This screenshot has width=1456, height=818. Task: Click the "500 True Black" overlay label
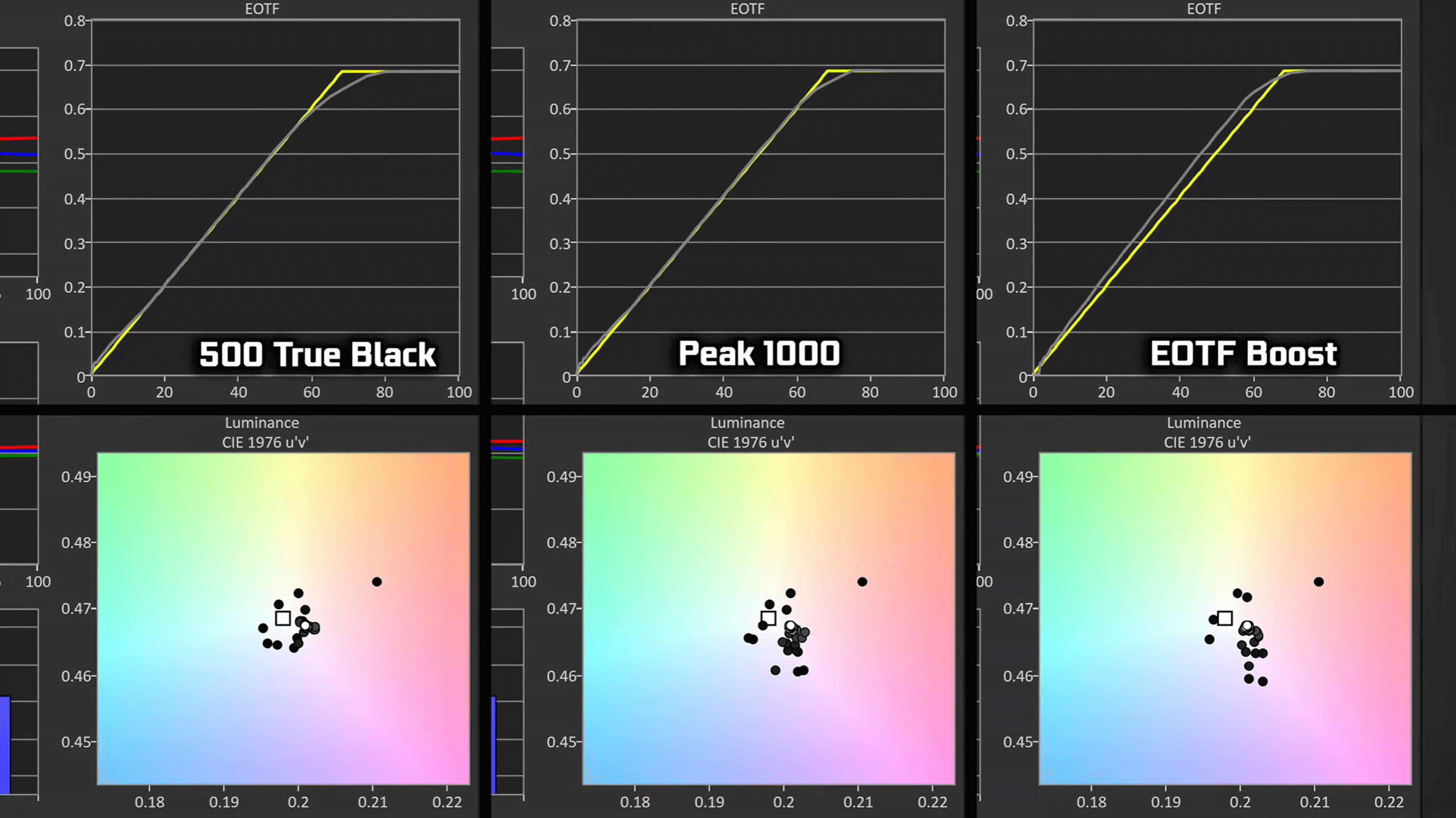pyautogui.click(x=317, y=355)
